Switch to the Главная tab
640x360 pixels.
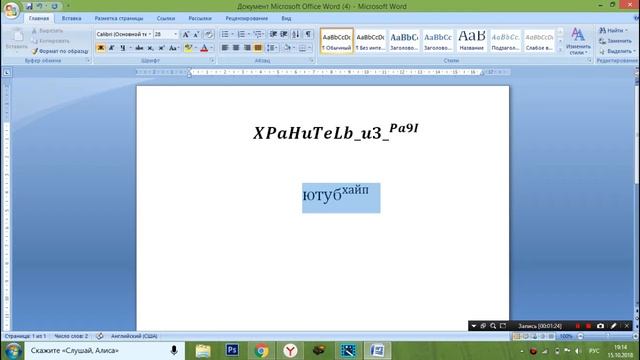[x=39, y=19]
